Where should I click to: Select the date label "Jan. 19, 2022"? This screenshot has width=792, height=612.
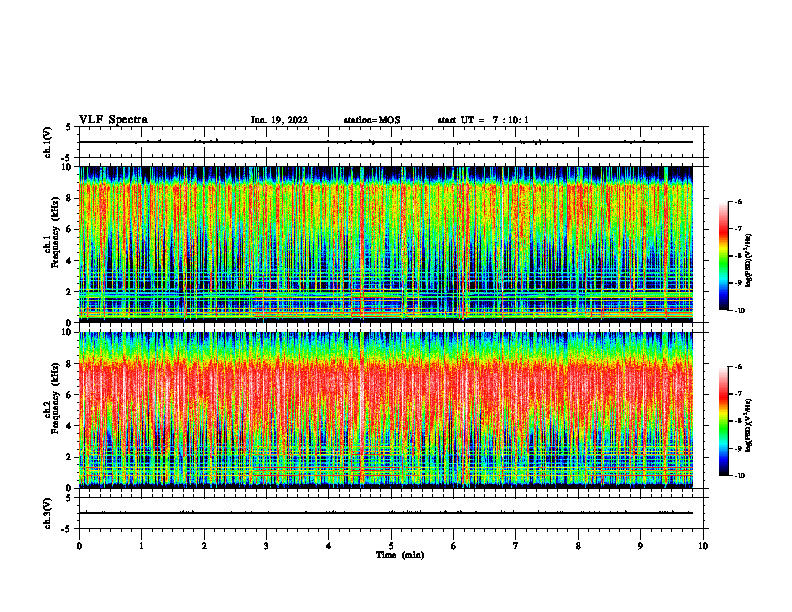point(279,120)
